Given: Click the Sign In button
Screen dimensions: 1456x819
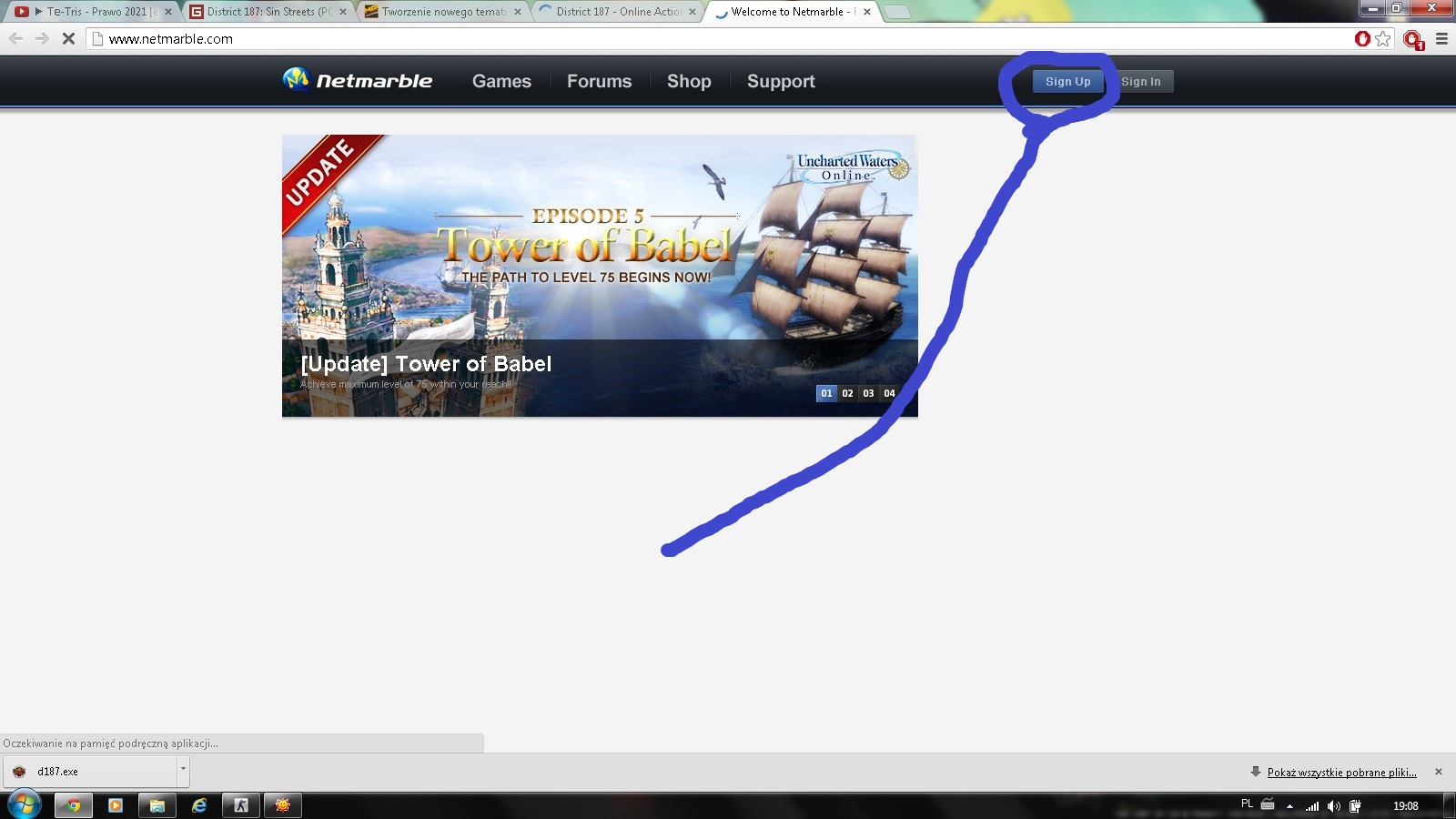Looking at the screenshot, I should [x=1141, y=81].
